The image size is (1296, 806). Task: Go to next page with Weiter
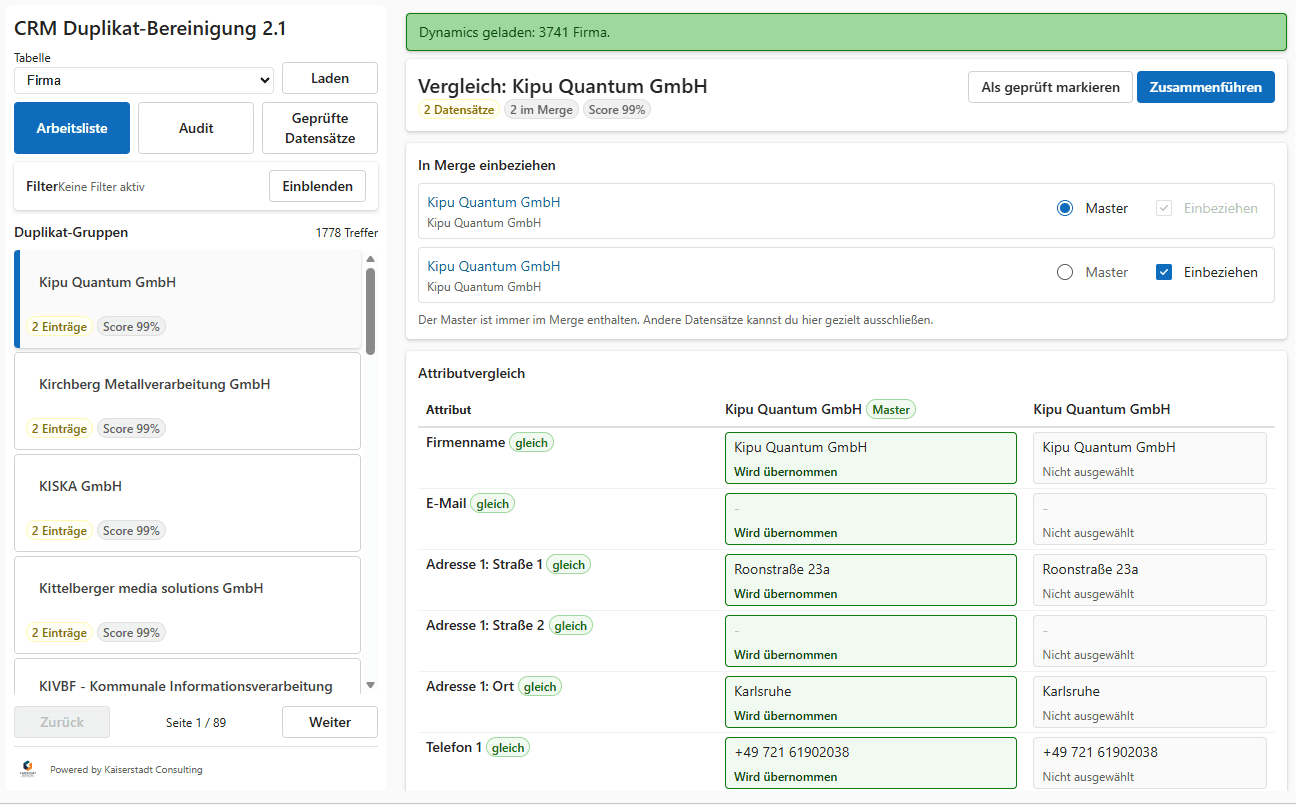(x=330, y=722)
